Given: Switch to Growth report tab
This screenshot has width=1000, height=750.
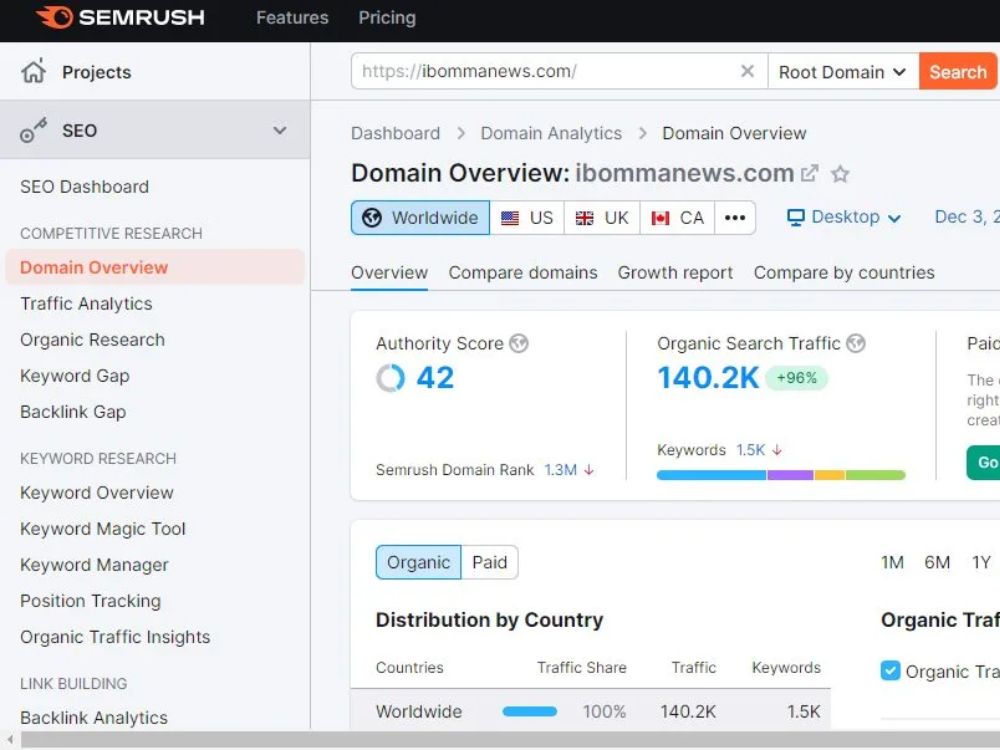Looking at the screenshot, I should 675,272.
